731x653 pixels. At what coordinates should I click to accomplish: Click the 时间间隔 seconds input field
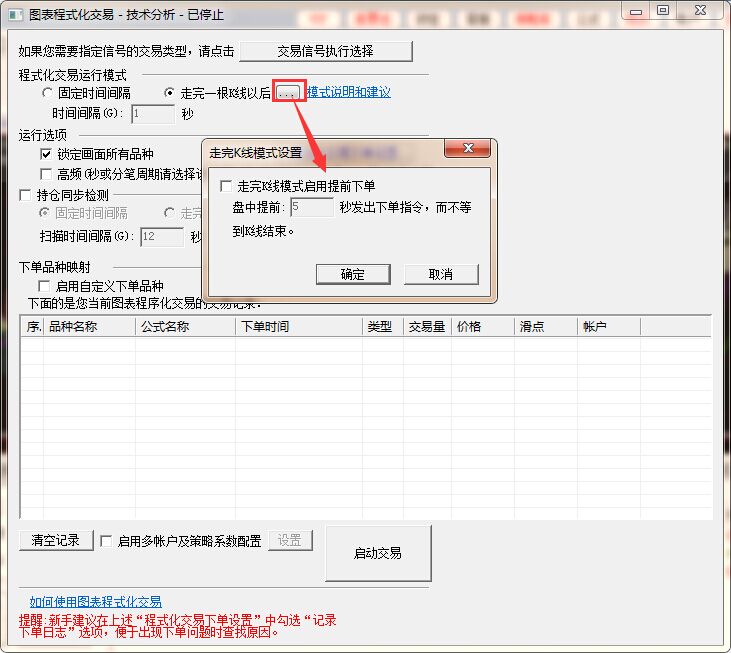(153, 114)
